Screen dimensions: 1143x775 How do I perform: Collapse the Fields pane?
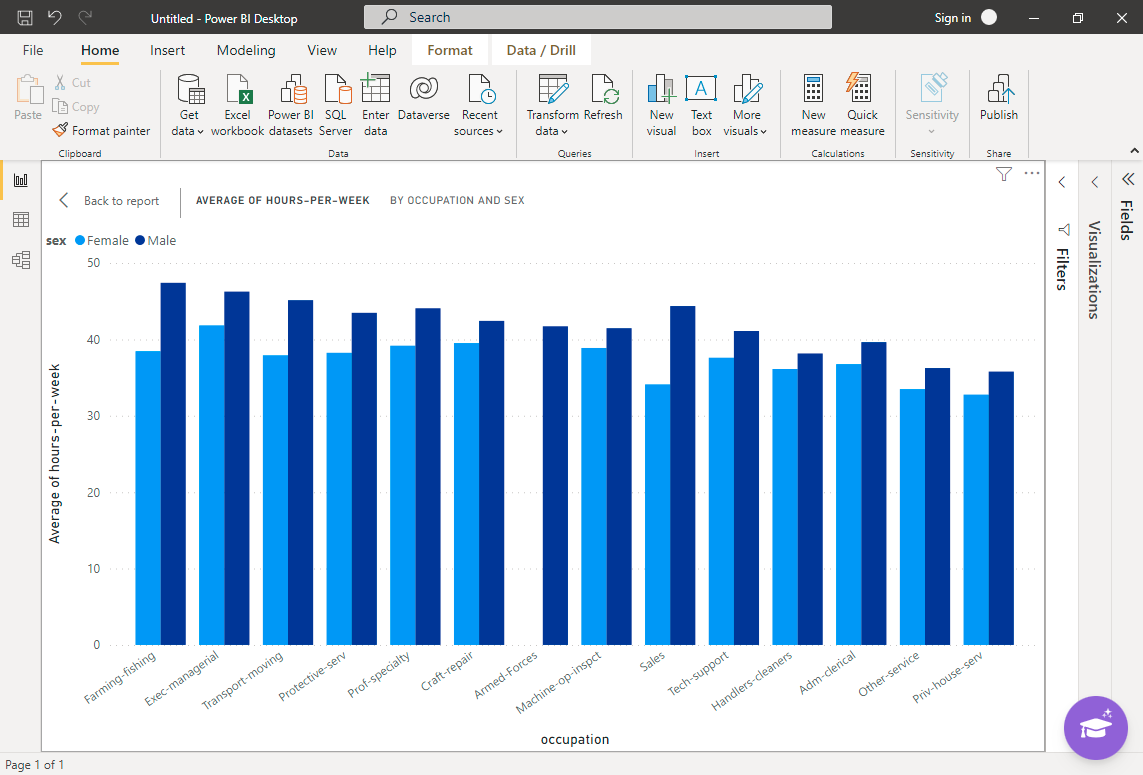coord(1128,178)
